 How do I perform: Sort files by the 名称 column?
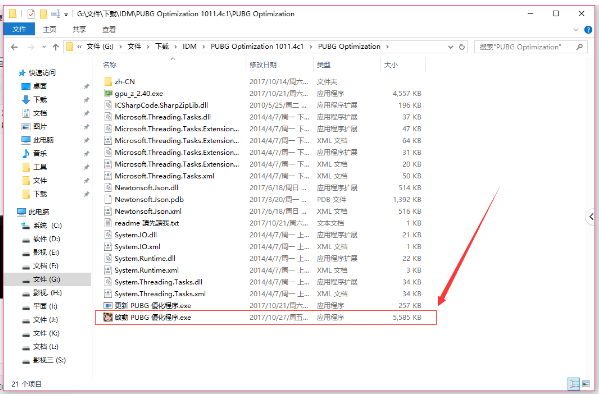pos(110,65)
